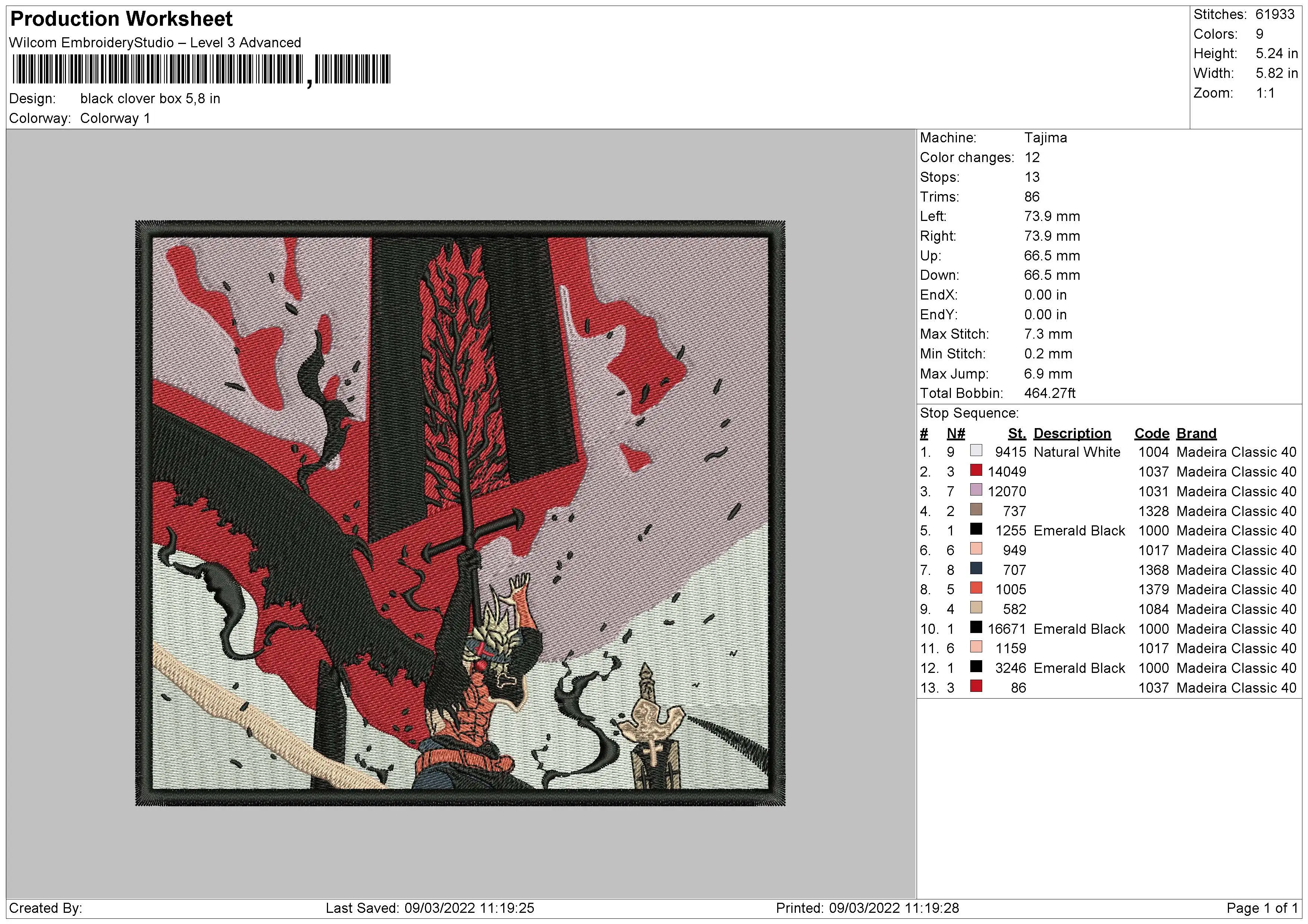
Task: Click the Total Bobbin value '464.27ft'
Action: (1050, 393)
